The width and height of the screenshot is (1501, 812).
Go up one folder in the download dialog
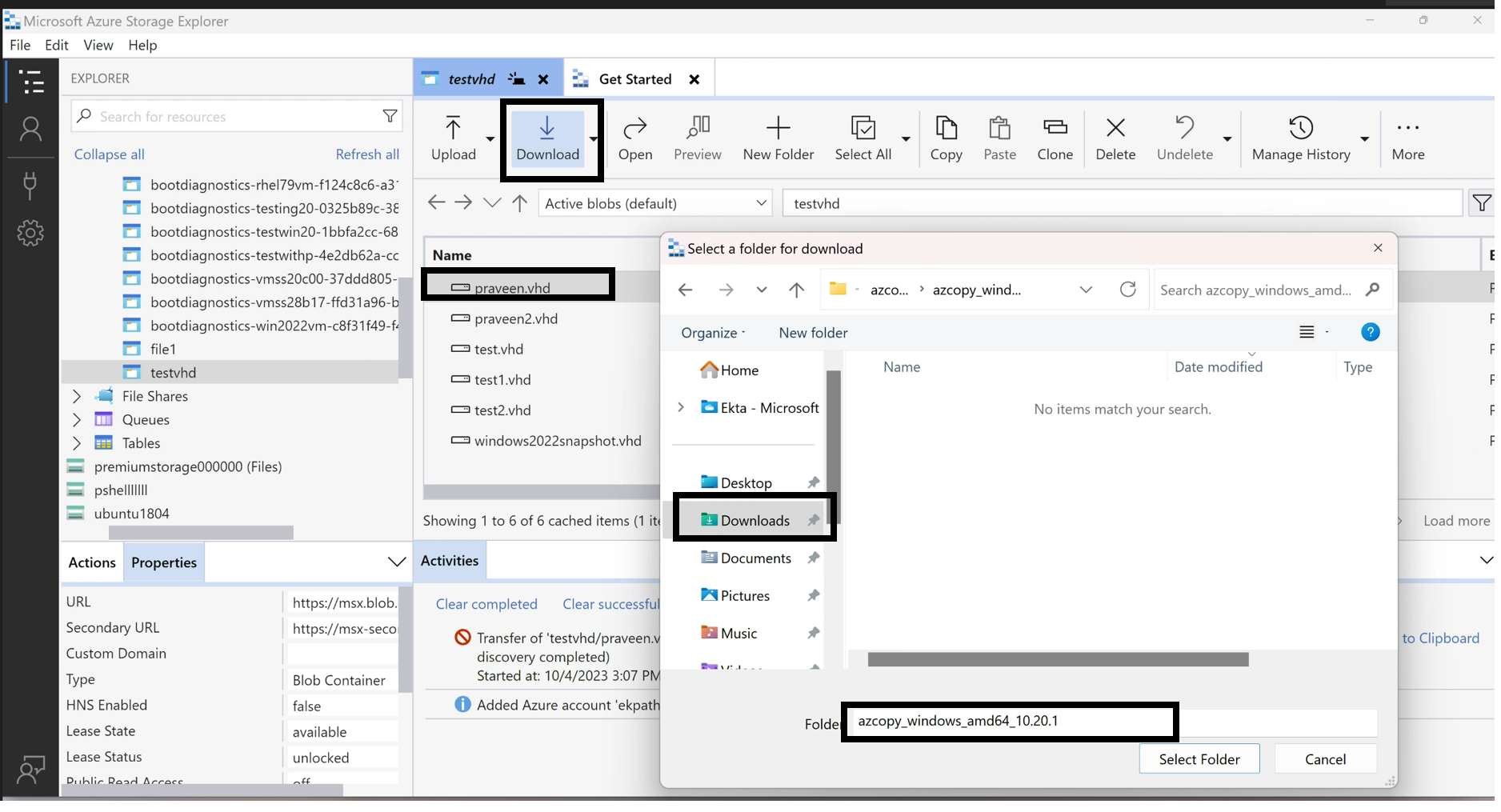click(796, 290)
